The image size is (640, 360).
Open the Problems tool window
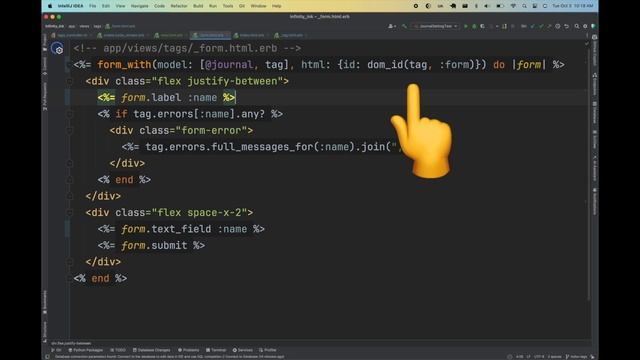click(189, 350)
